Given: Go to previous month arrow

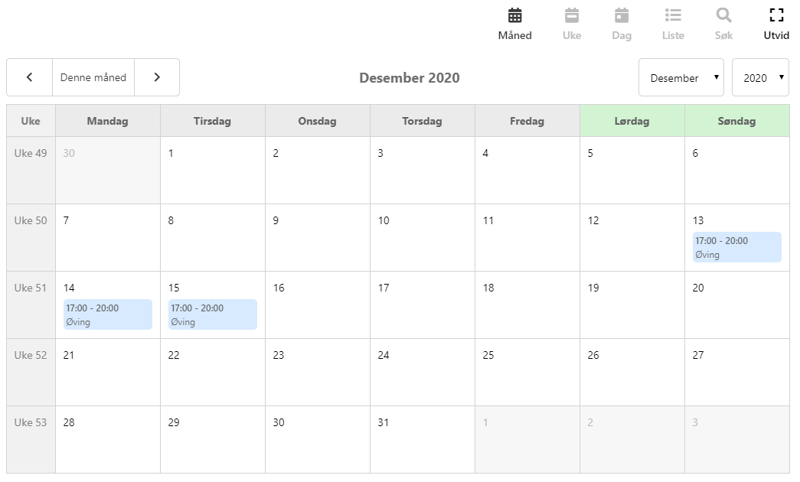Looking at the screenshot, I should tap(30, 77).
